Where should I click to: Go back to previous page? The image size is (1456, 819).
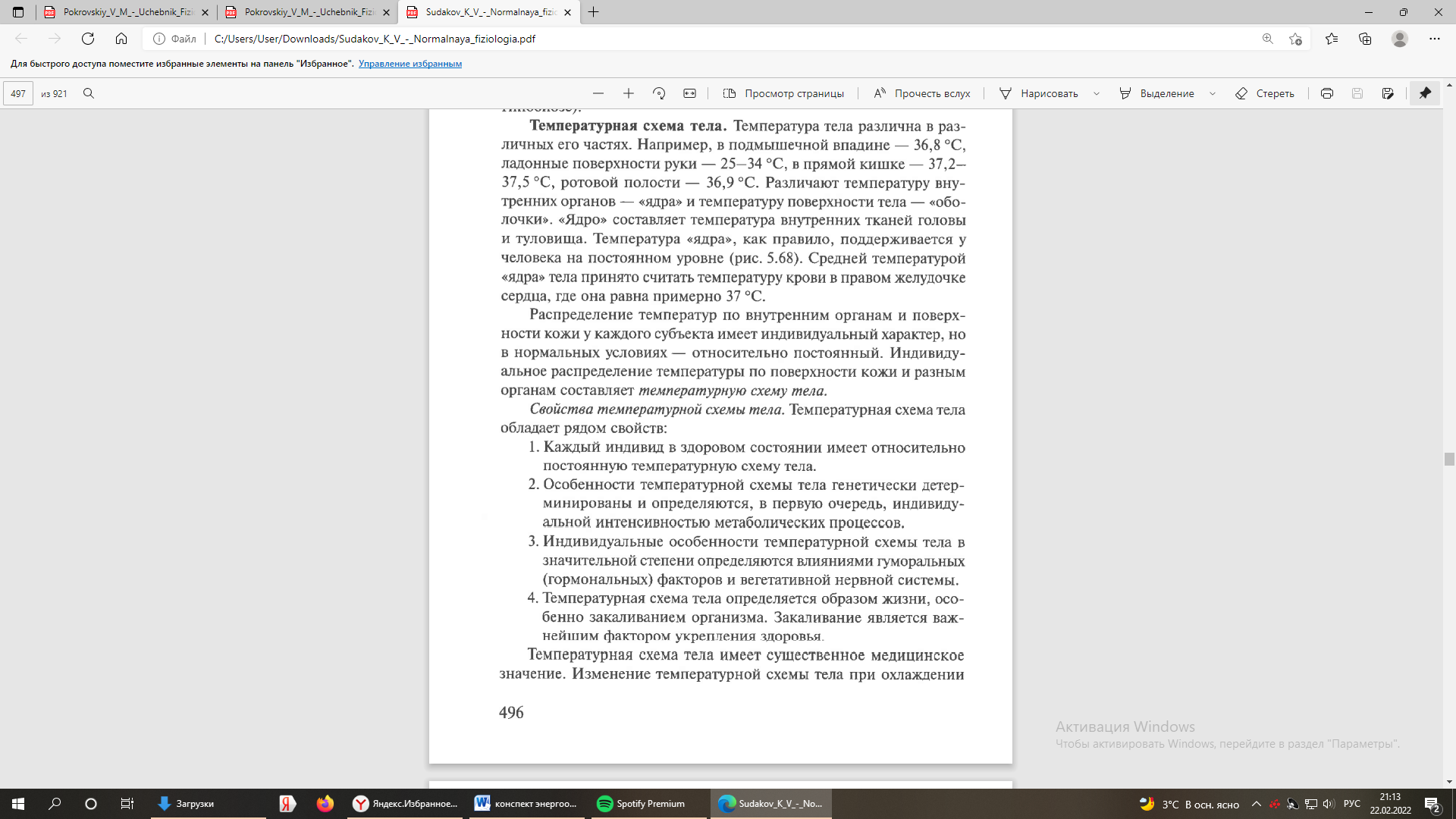point(21,39)
